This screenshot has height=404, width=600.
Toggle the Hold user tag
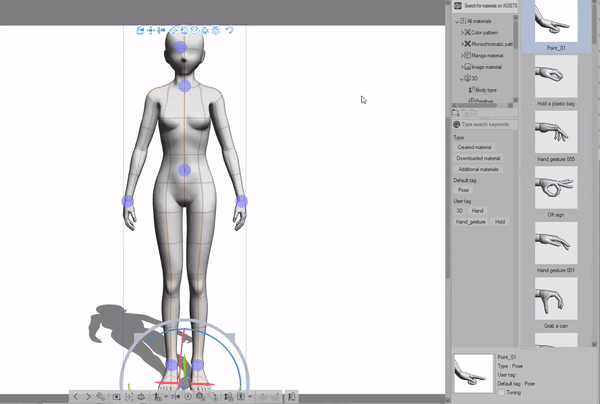point(500,222)
